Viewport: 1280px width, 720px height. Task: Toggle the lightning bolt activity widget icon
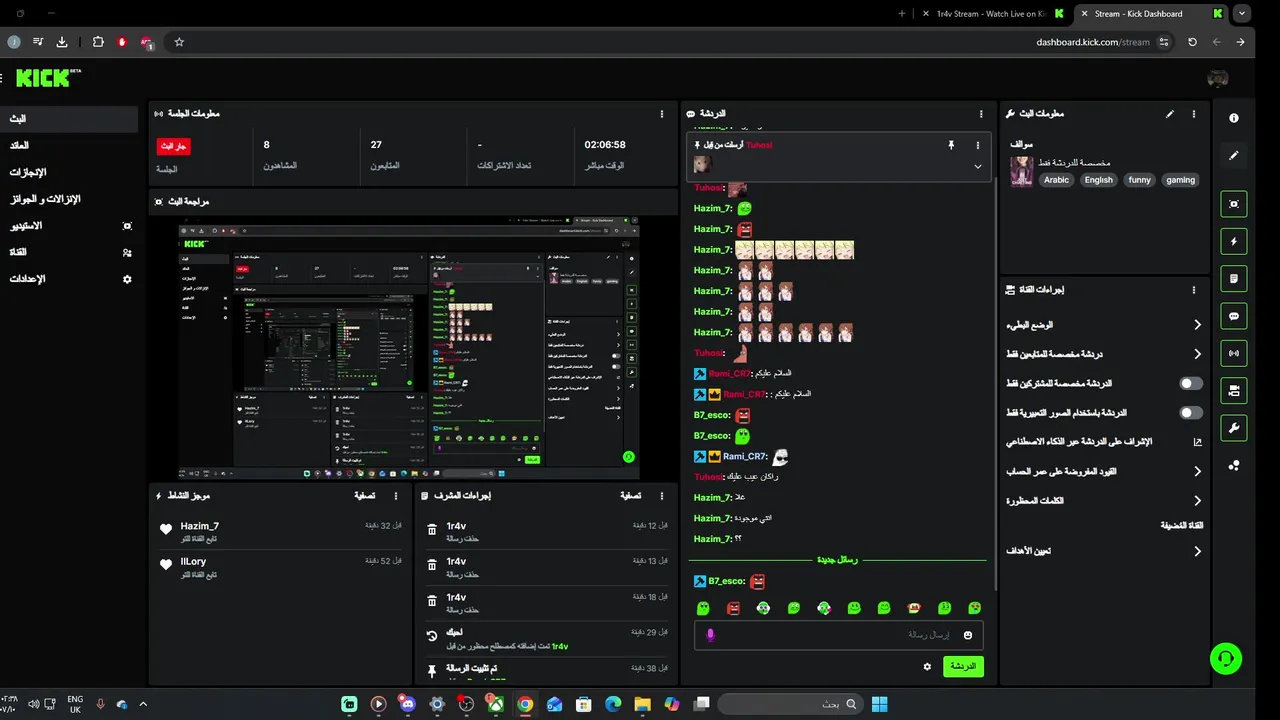click(x=1234, y=241)
